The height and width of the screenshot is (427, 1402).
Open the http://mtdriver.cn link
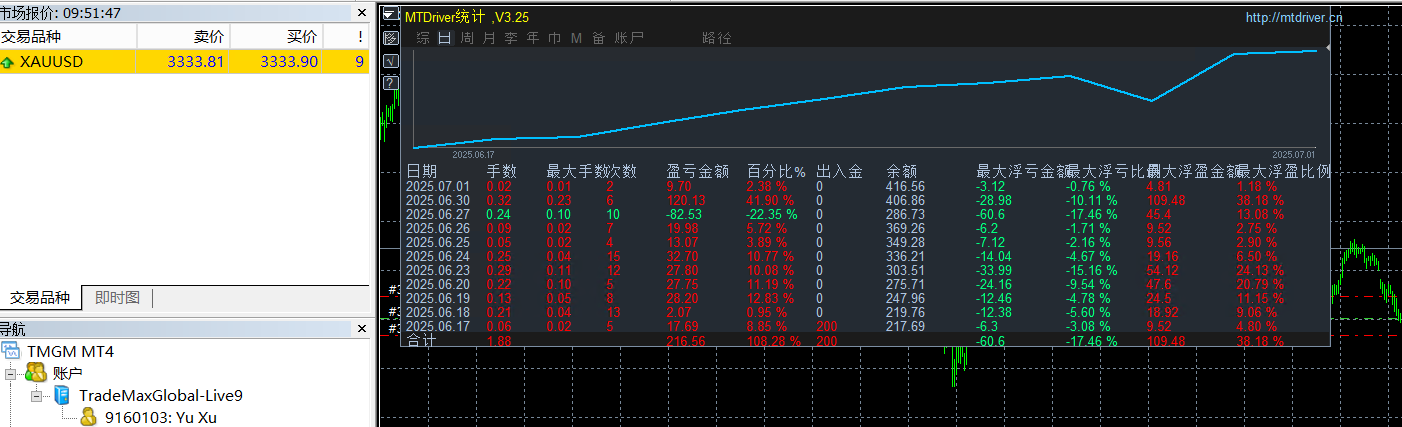pyautogui.click(x=1293, y=17)
